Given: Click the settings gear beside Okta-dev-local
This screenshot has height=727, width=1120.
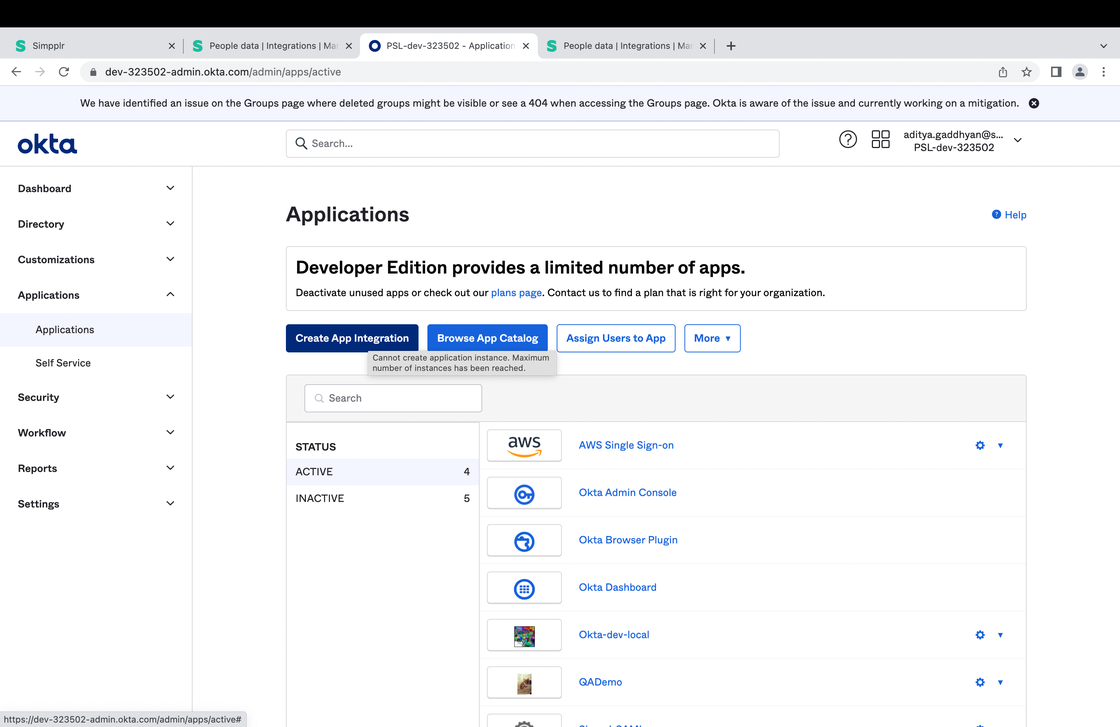Looking at the screenshot, I should click(x=979, y=634).
